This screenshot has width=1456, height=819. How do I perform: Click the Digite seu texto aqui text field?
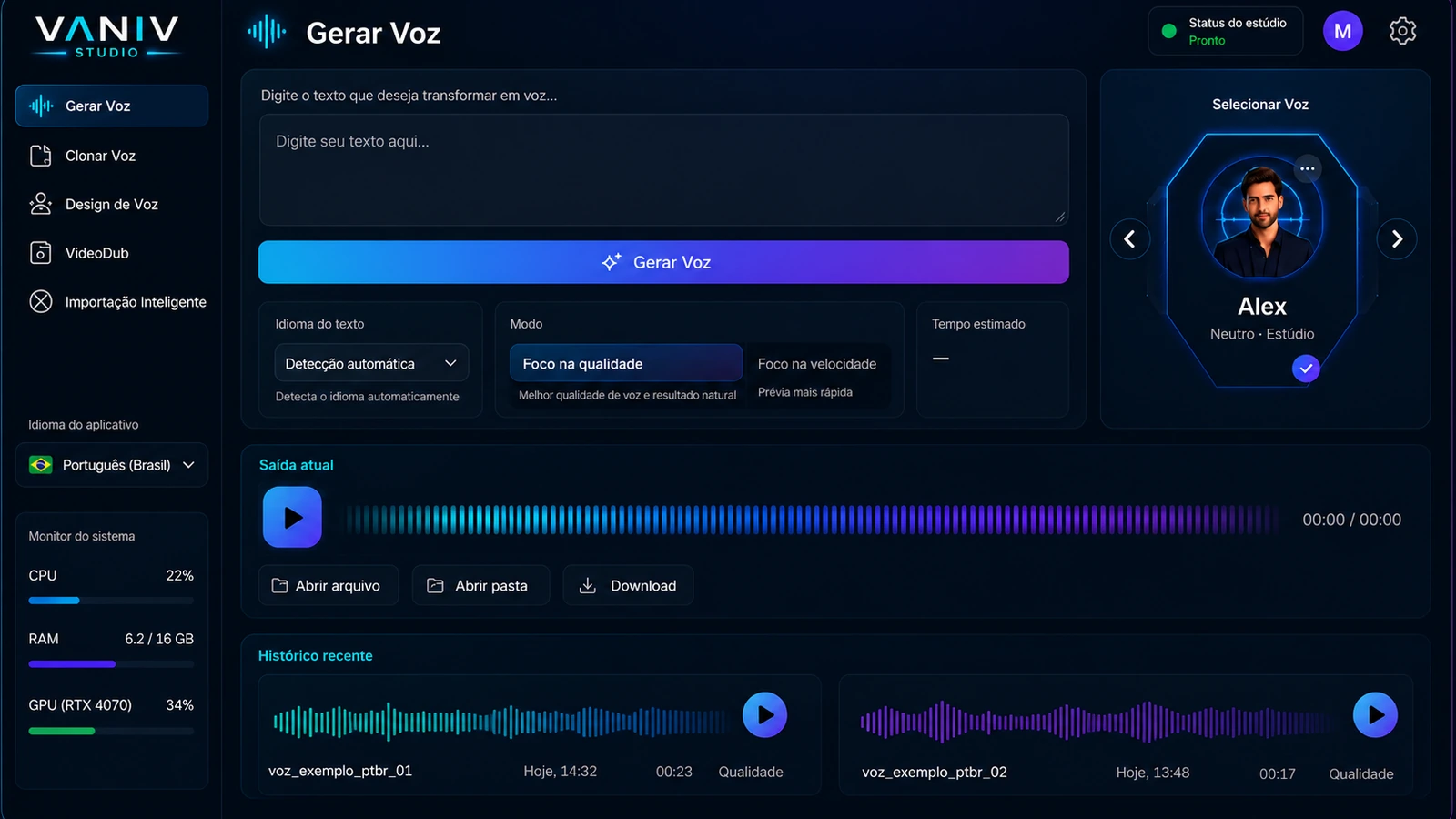pyautogui.click(x=663, y=169)
